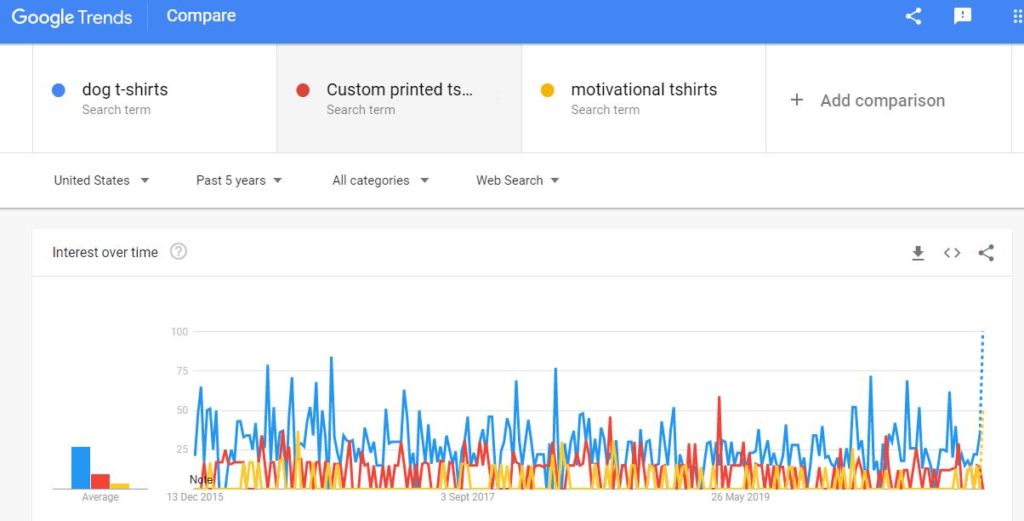Open the send feedback icon in header
The height and width of the screenshot is (521, 1024).
click(963, 16)
